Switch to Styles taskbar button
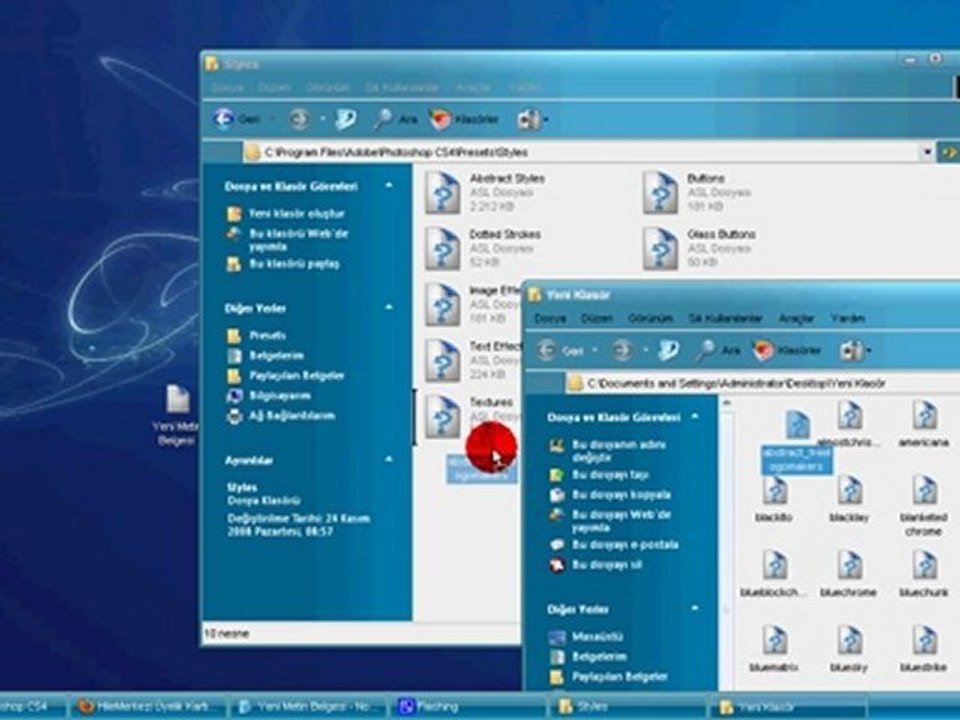 (x=627, y=707)
